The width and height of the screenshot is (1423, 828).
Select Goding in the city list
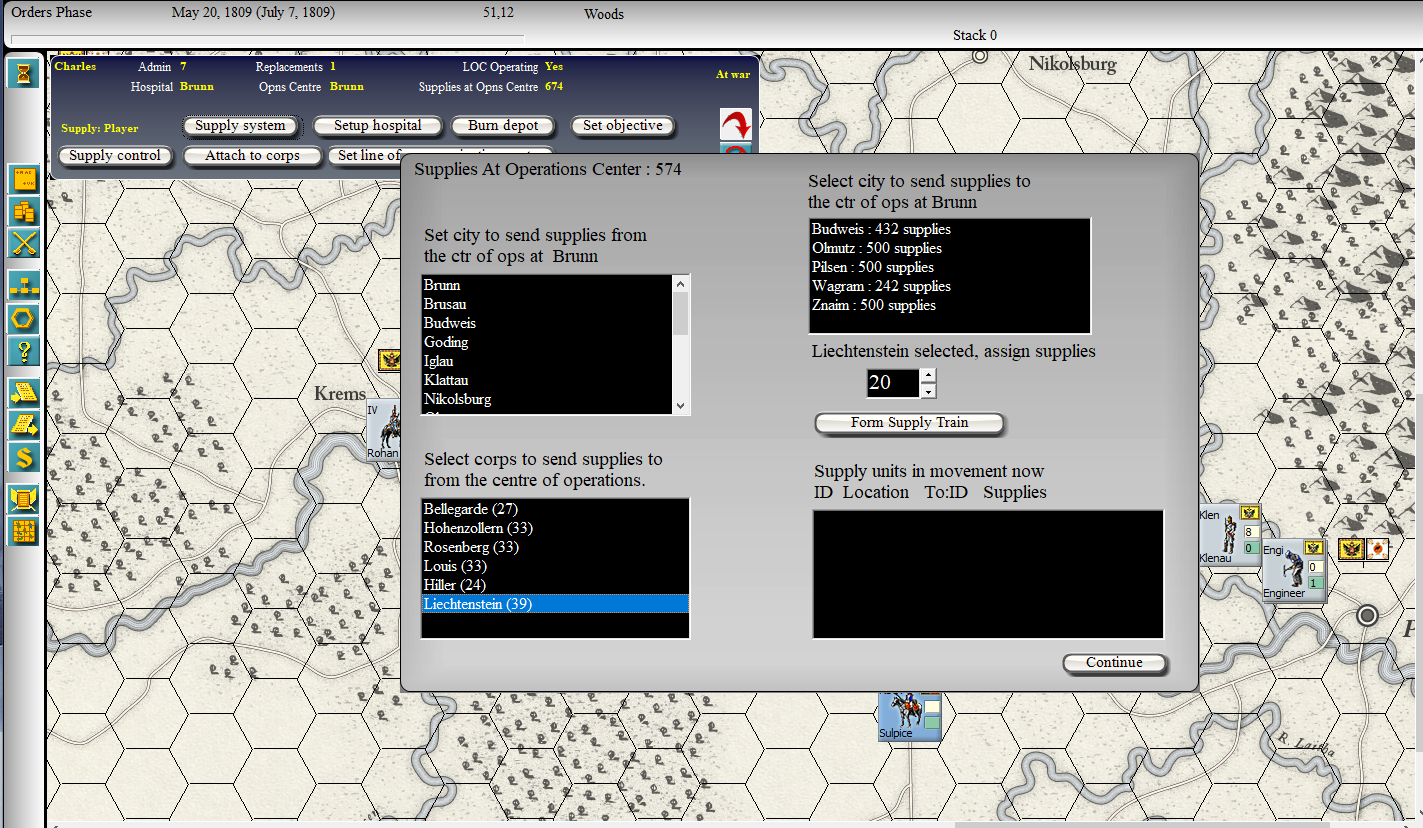(547, 342)
